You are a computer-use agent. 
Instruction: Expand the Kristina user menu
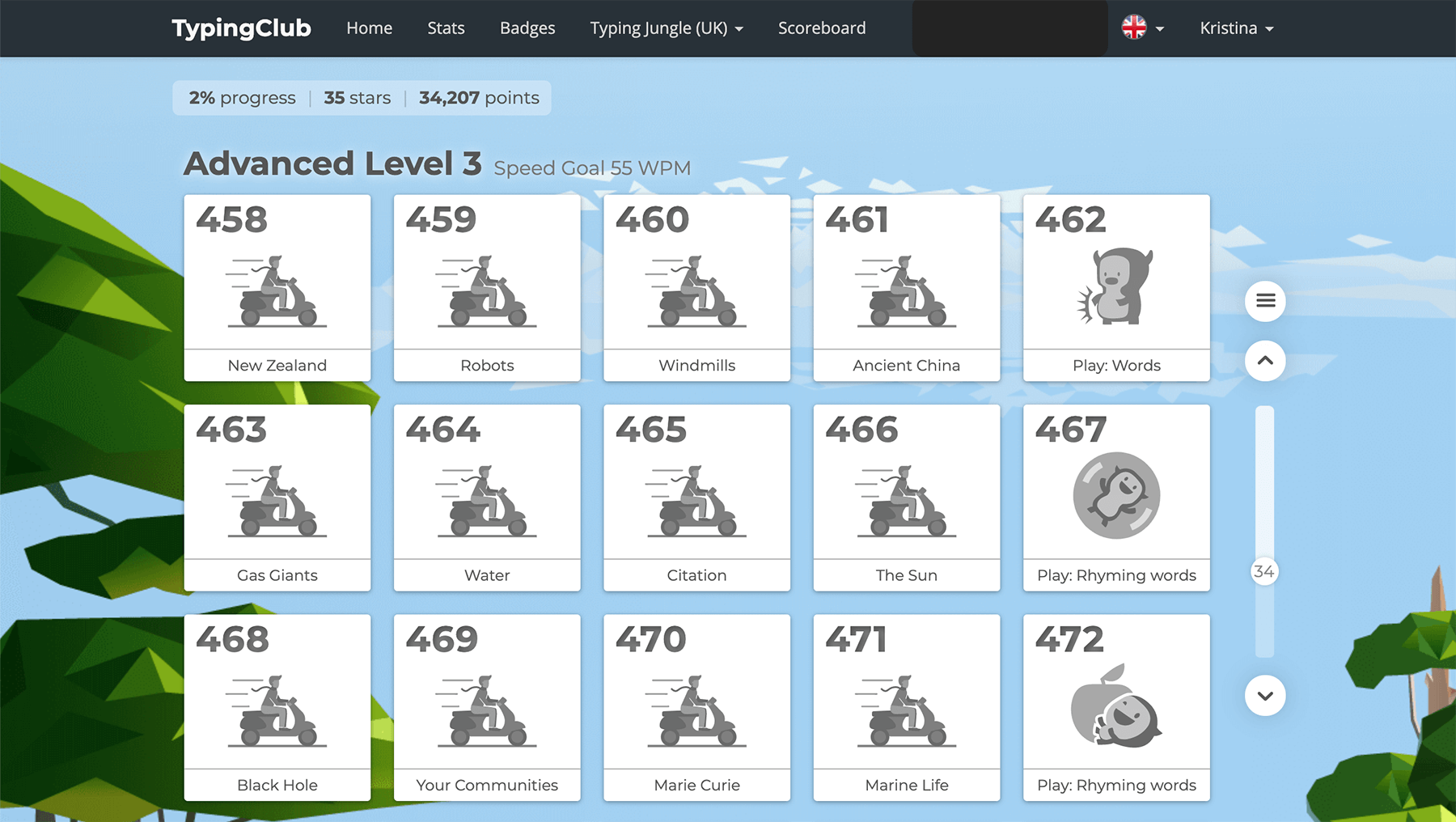[1236, 28]
